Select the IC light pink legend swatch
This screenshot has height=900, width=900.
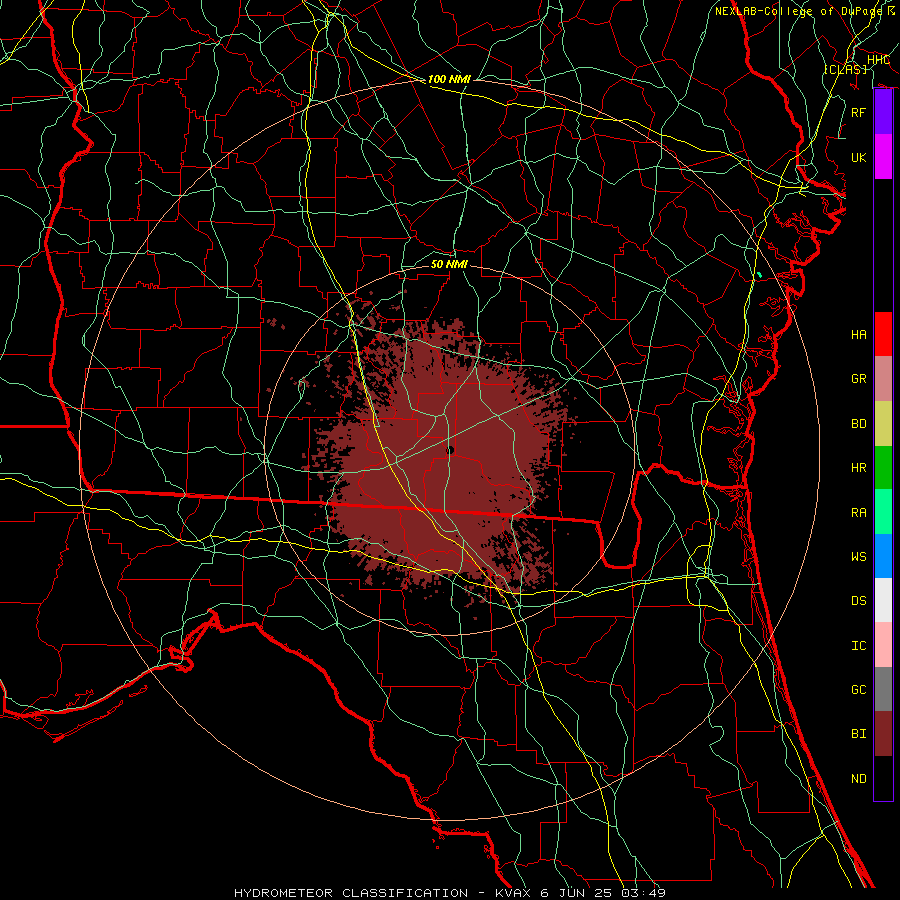click(883, 645)
